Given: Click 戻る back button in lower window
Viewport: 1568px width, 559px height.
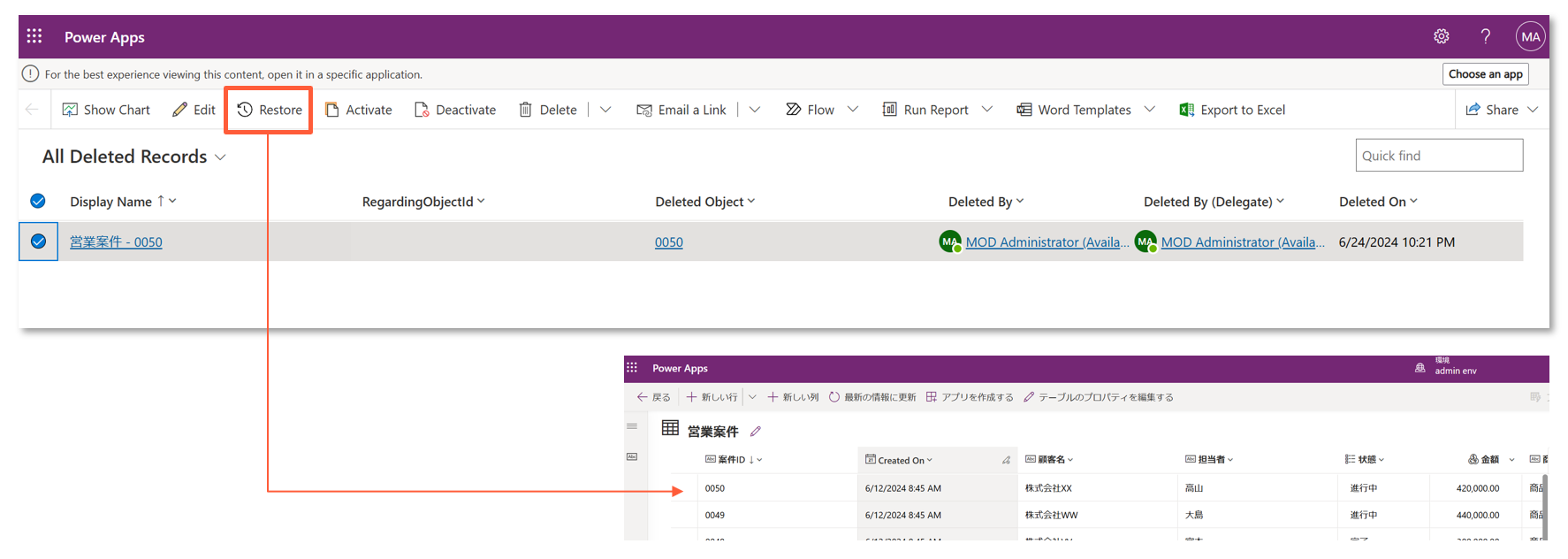Looking at the screenshot, I should pyautogui.click(x=653, y=397).
